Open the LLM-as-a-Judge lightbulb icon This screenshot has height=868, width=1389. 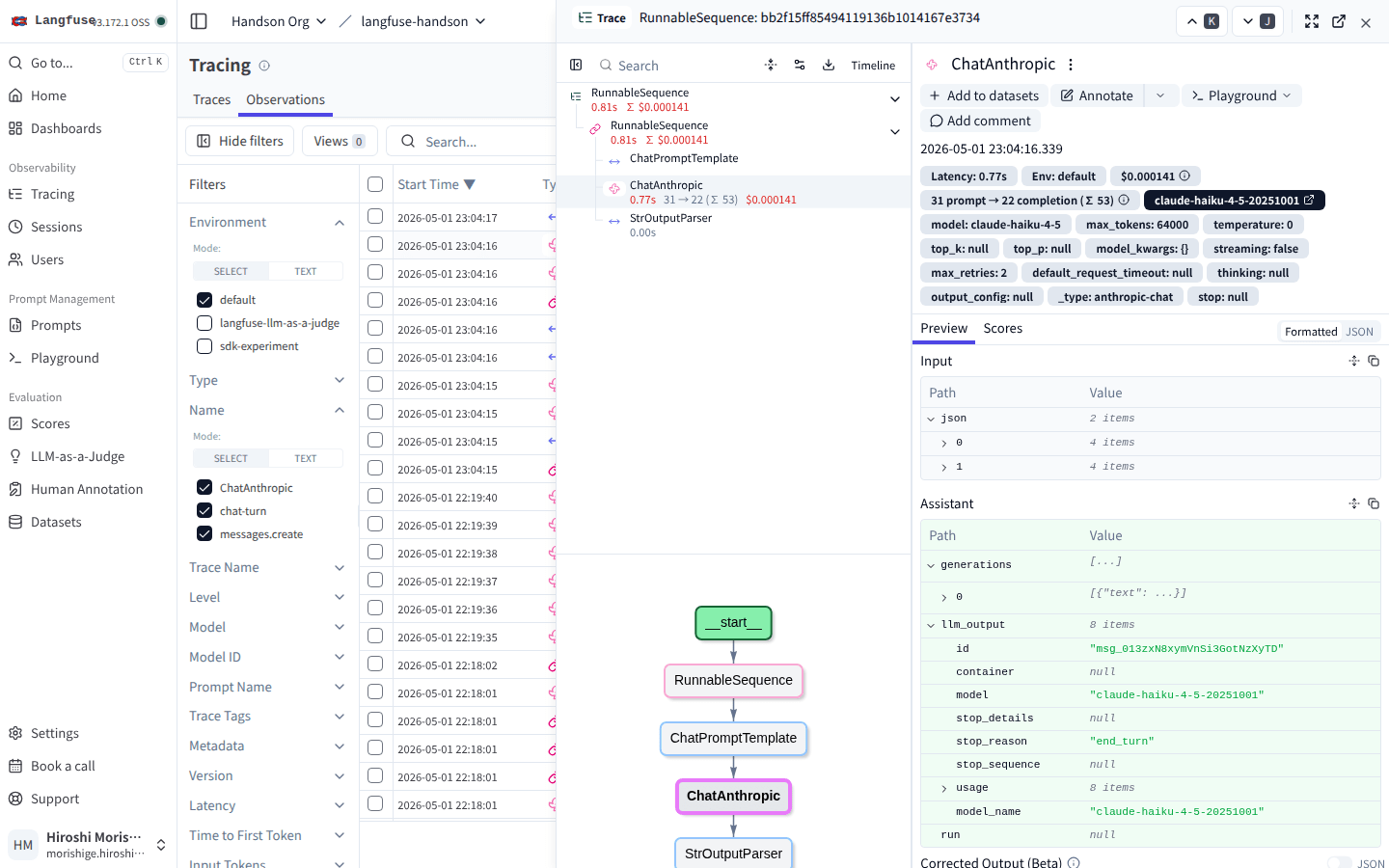pos(15,456)
